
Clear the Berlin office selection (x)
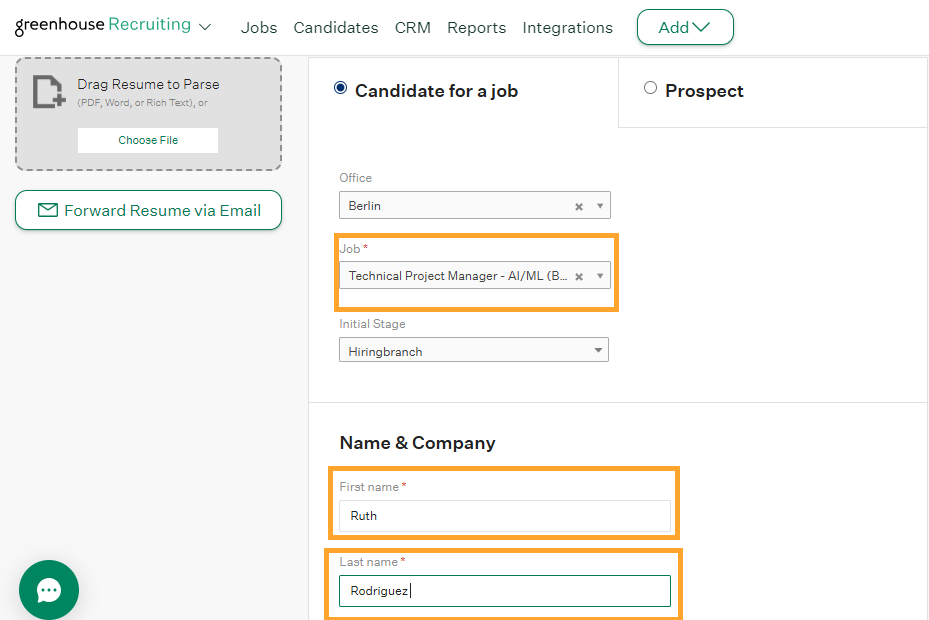pyautogui.click(x=578, y=207)
